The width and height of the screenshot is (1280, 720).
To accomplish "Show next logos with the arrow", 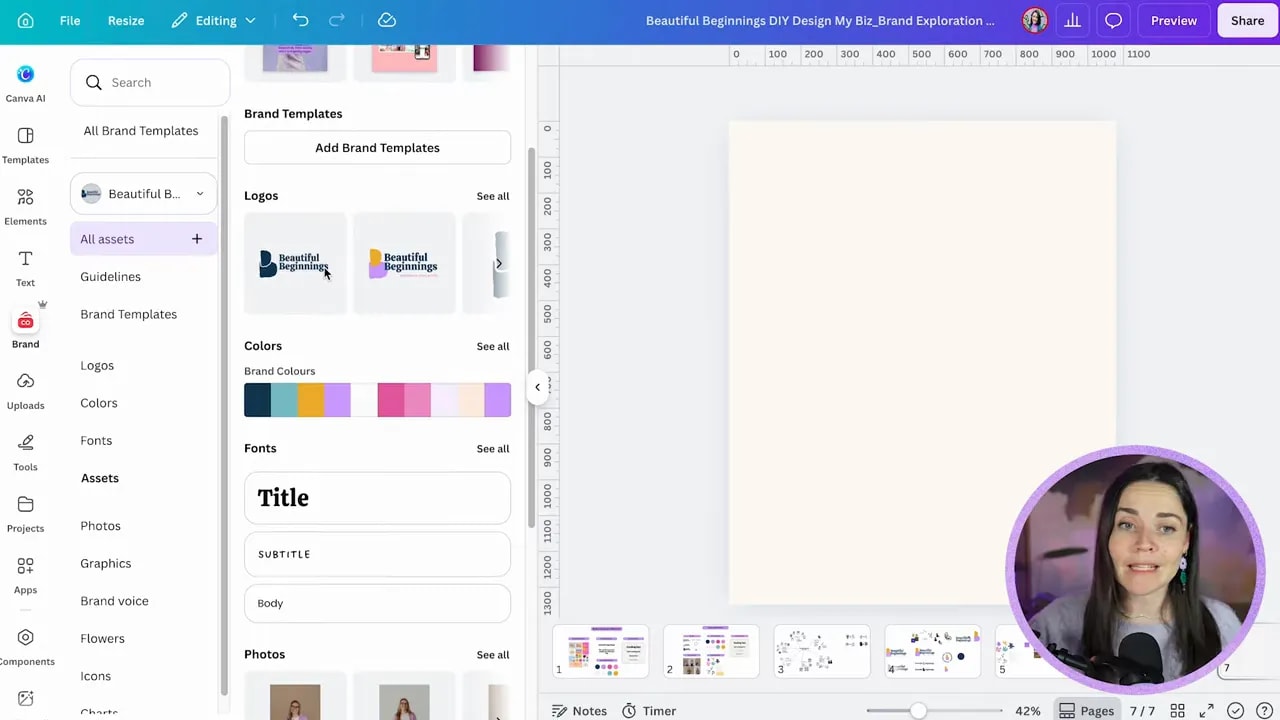I will click(499, 264).
